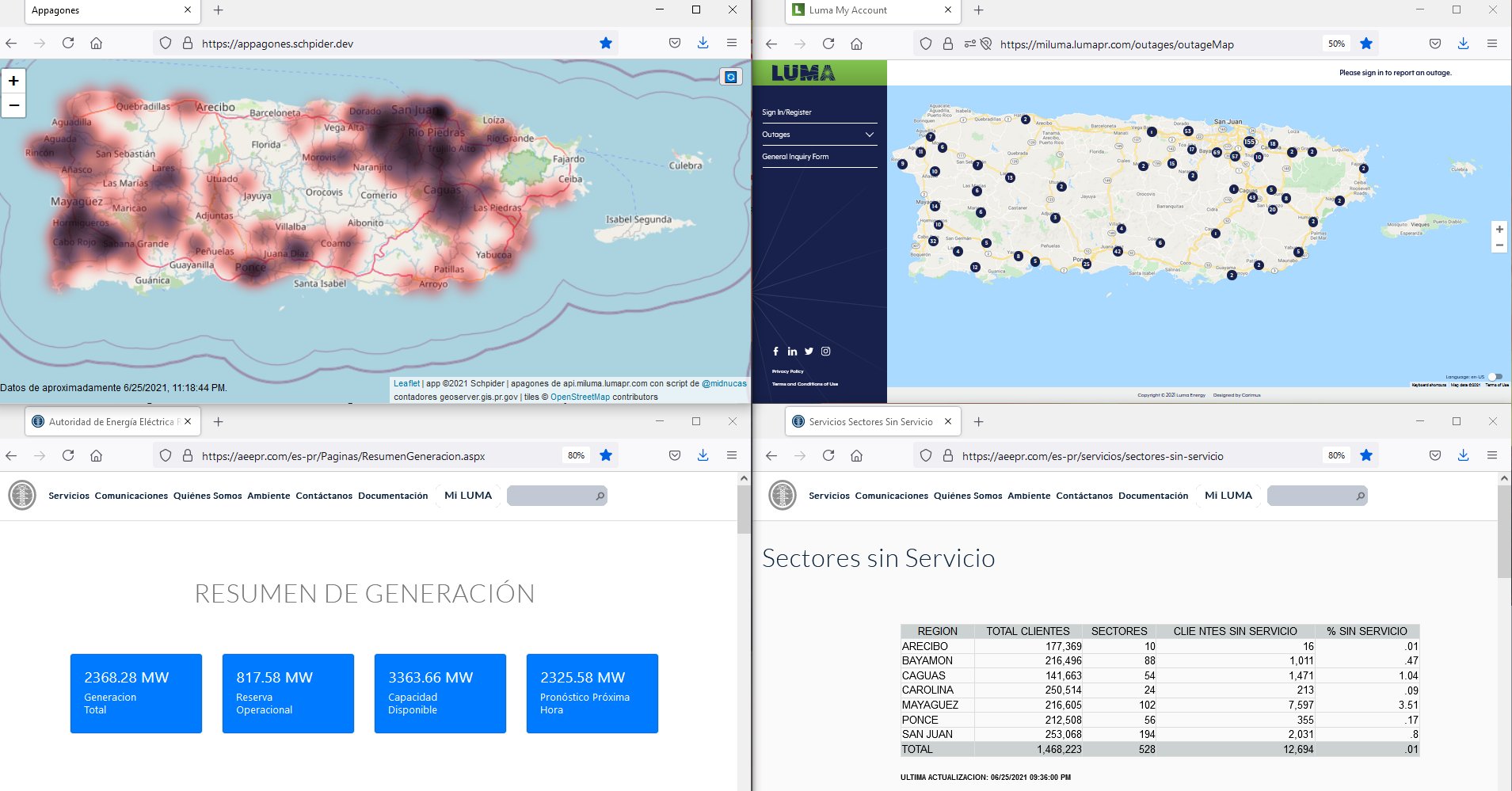Image resolution: width=1512 pixels, height=791 pixels.
Task: Click bookmark star in the Autoridad de Energía window
Action: (x=606, y=455)
